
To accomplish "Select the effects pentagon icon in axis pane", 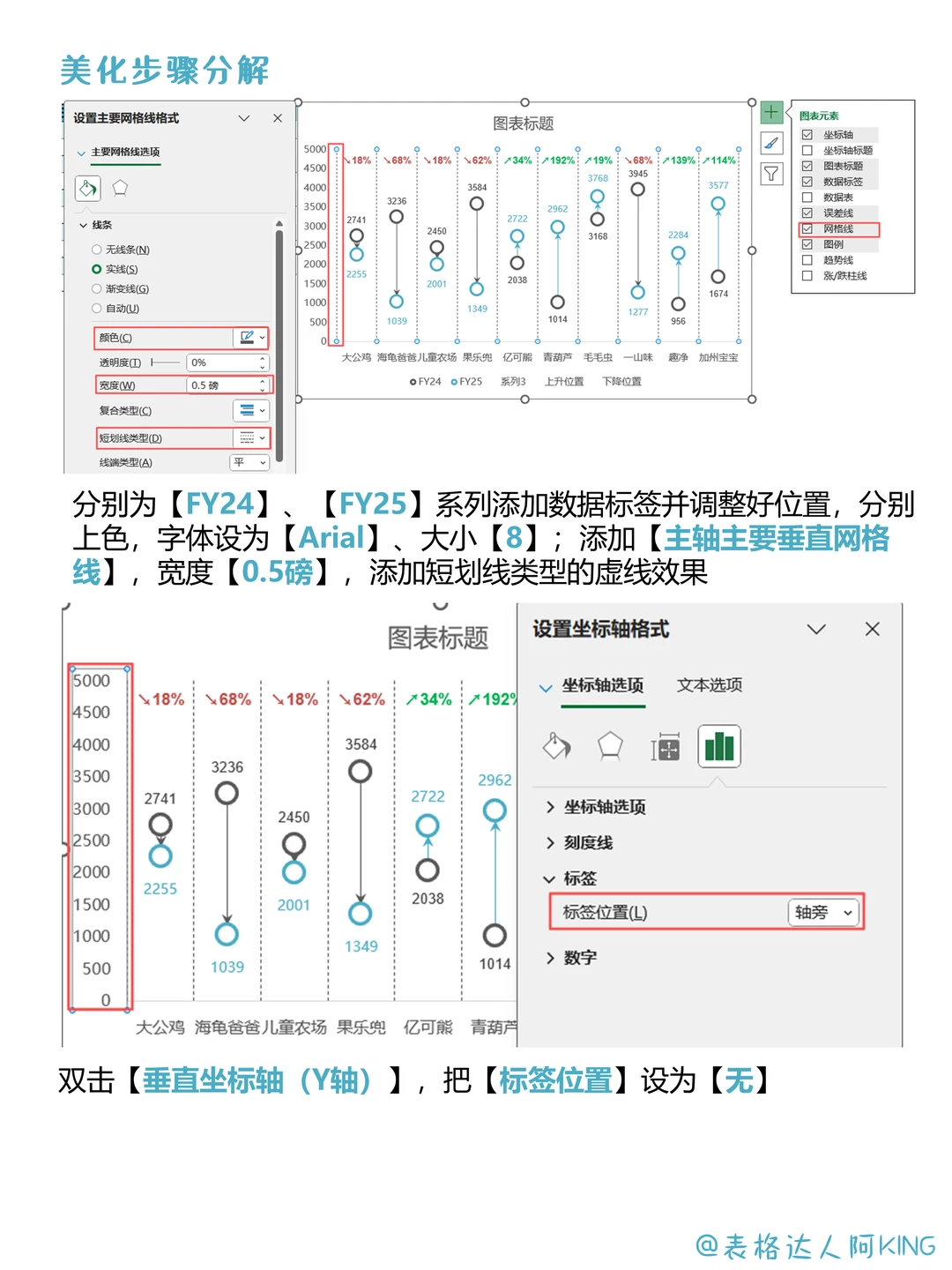I will point(611,747).
